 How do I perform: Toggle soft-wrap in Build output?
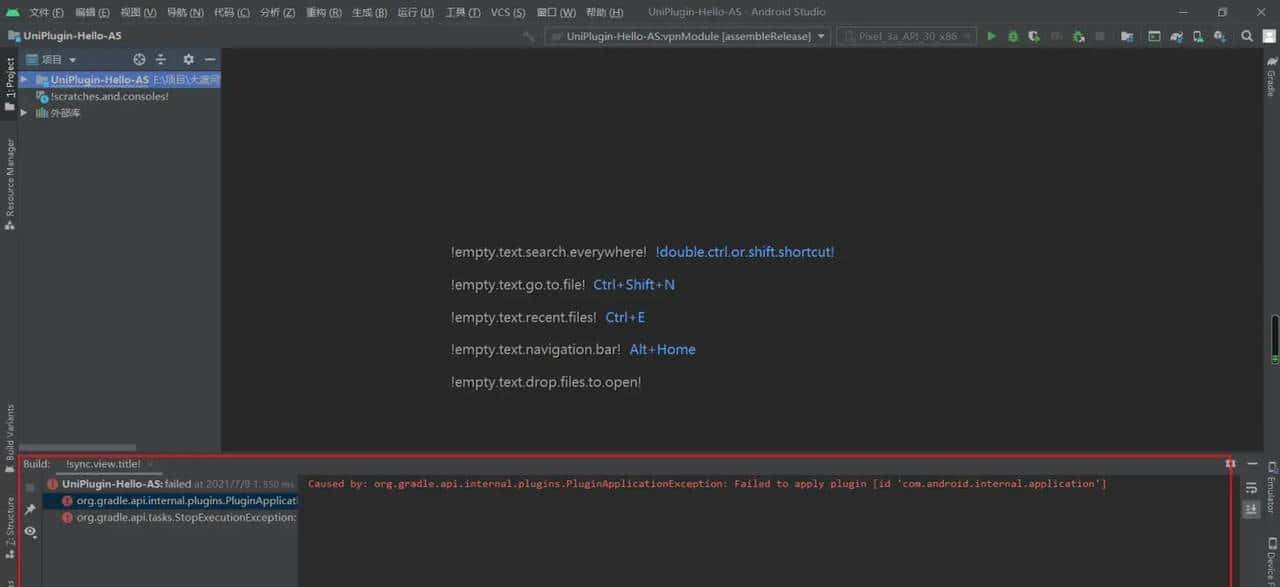(x=1251, y=488)
